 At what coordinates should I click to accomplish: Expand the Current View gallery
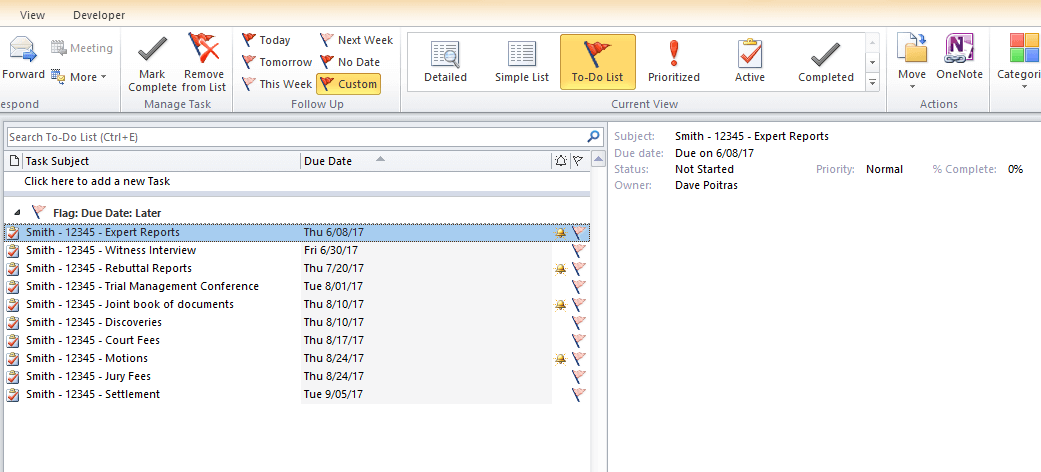point(873,83)
